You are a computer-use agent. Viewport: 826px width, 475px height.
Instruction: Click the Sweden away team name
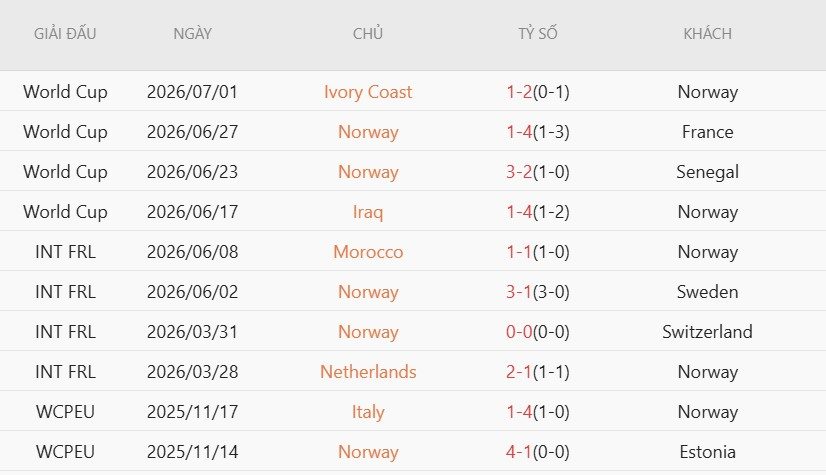click(707, 292)
